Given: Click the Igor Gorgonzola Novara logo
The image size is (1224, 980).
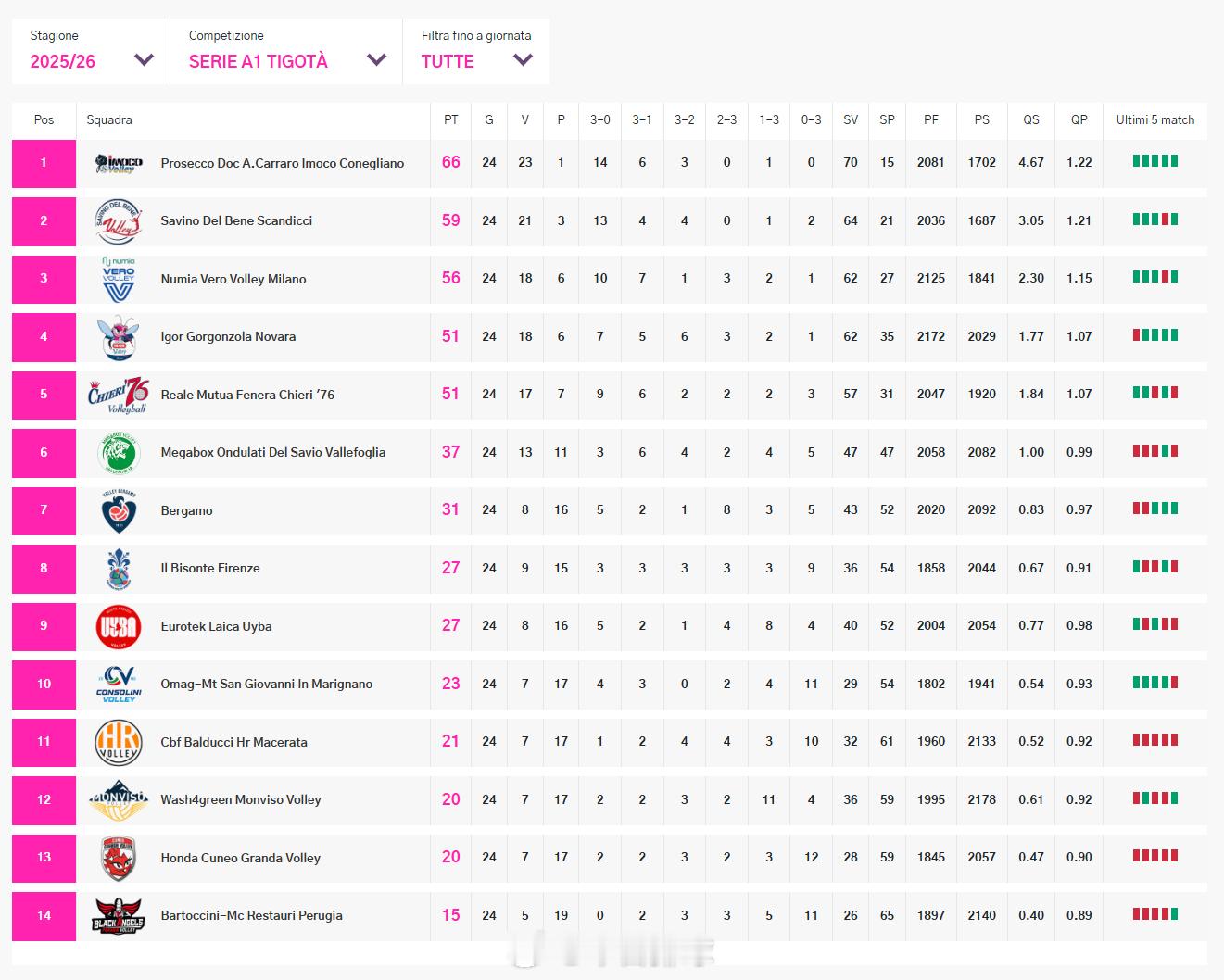Looking at the screenshot, I should pos(119,337).
